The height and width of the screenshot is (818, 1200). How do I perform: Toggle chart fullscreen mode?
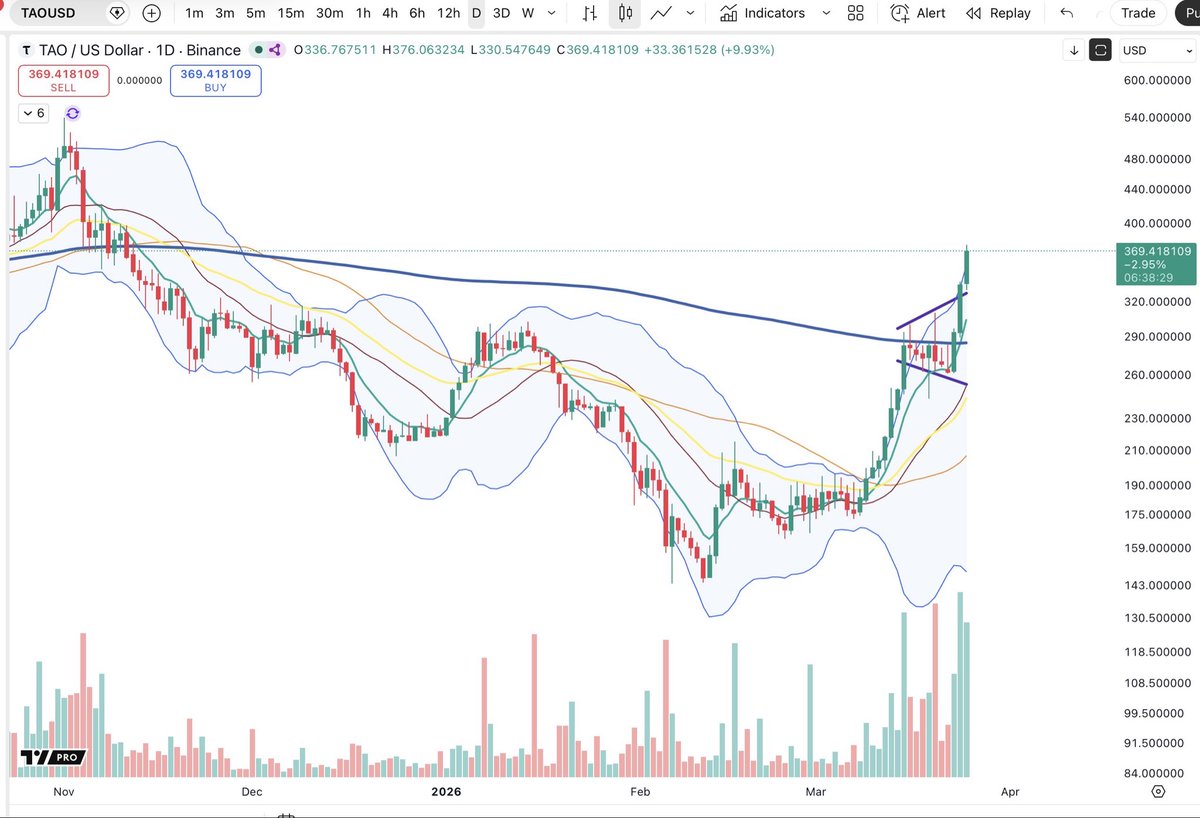coord(1100,49)
